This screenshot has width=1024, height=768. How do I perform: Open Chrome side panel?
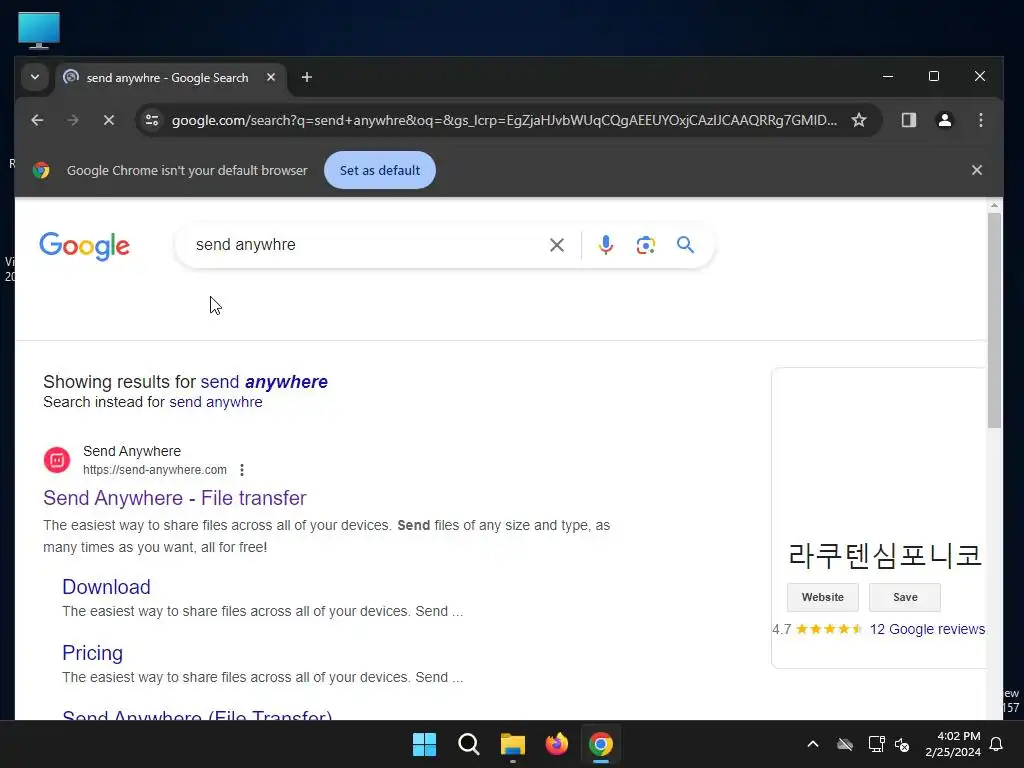coord(908,120)
